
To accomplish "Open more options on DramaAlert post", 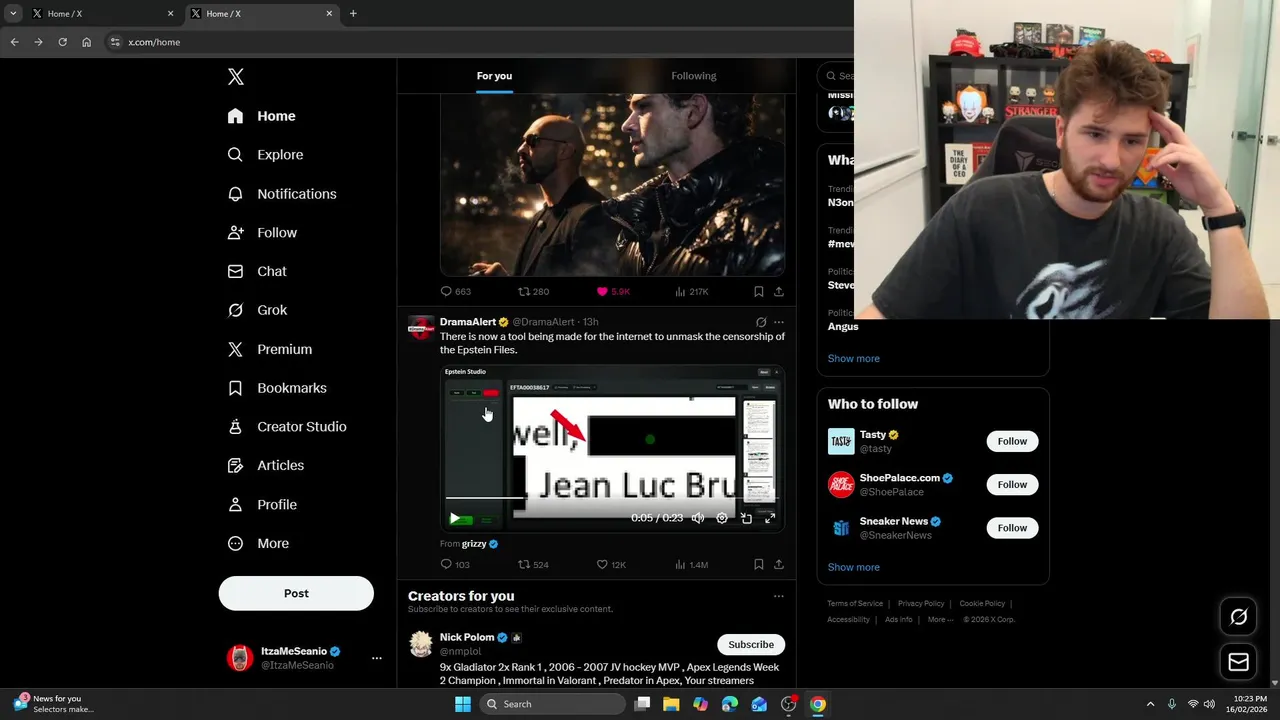I will 779,322.
